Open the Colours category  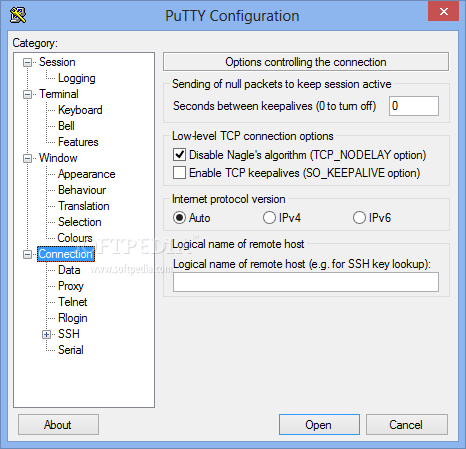pyautogui.click(x=75, y=238)
